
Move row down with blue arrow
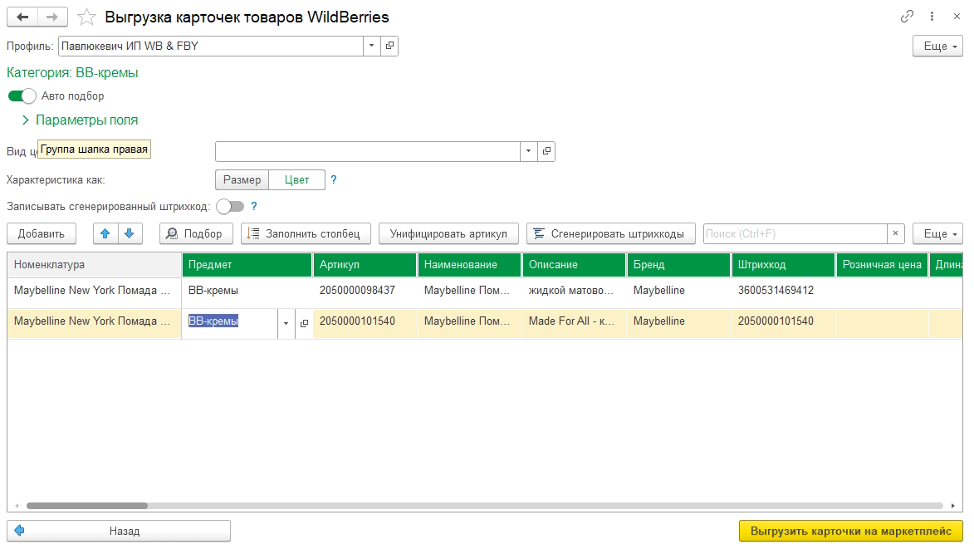pyautogui.click(x=130, y=233)
